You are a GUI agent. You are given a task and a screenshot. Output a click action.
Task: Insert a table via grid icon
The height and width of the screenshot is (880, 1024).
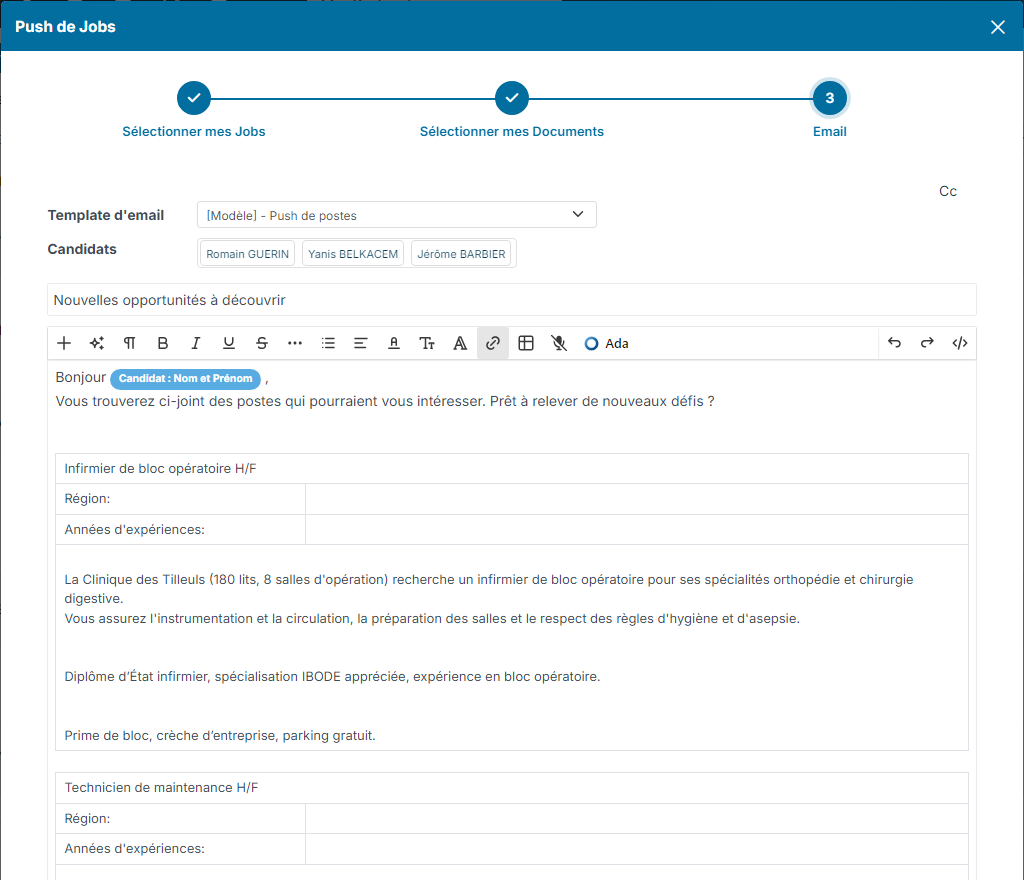[526, 343]
